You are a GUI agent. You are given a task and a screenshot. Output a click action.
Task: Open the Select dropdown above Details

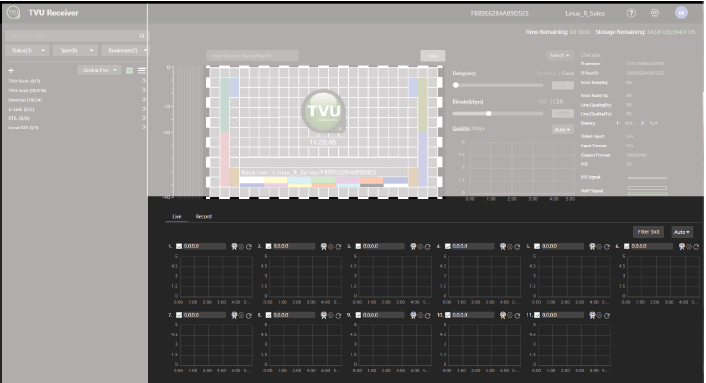pyautogui.click(x=560, y=55)
